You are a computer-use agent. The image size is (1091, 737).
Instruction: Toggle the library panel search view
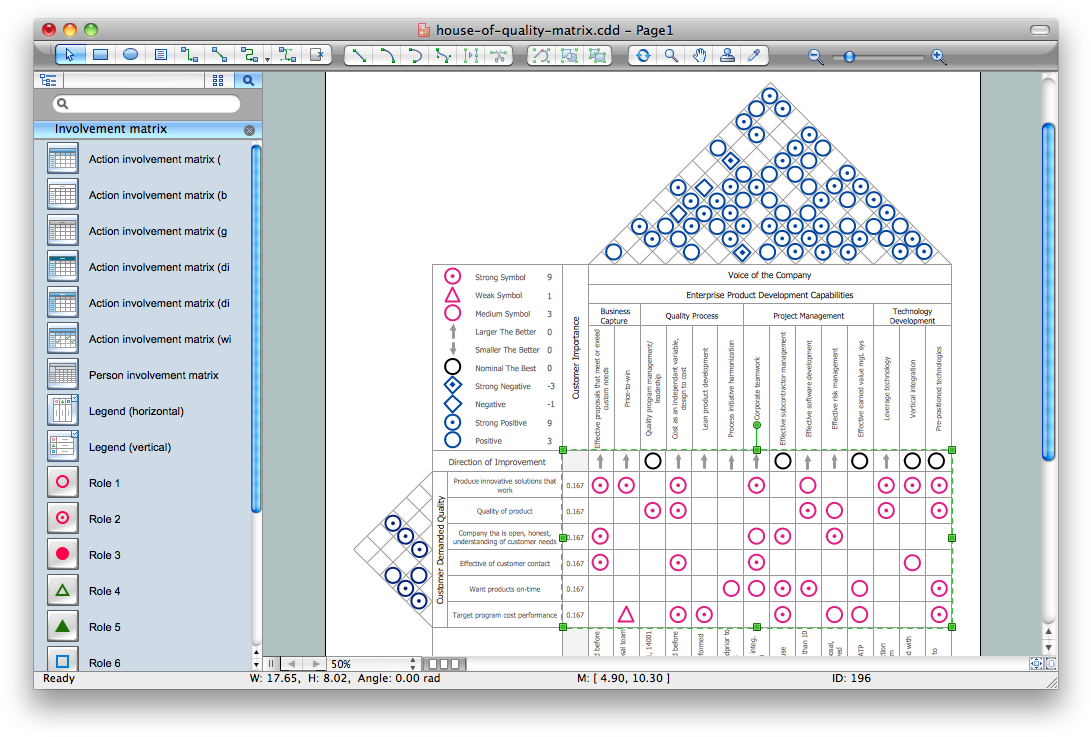click(247, 79)
